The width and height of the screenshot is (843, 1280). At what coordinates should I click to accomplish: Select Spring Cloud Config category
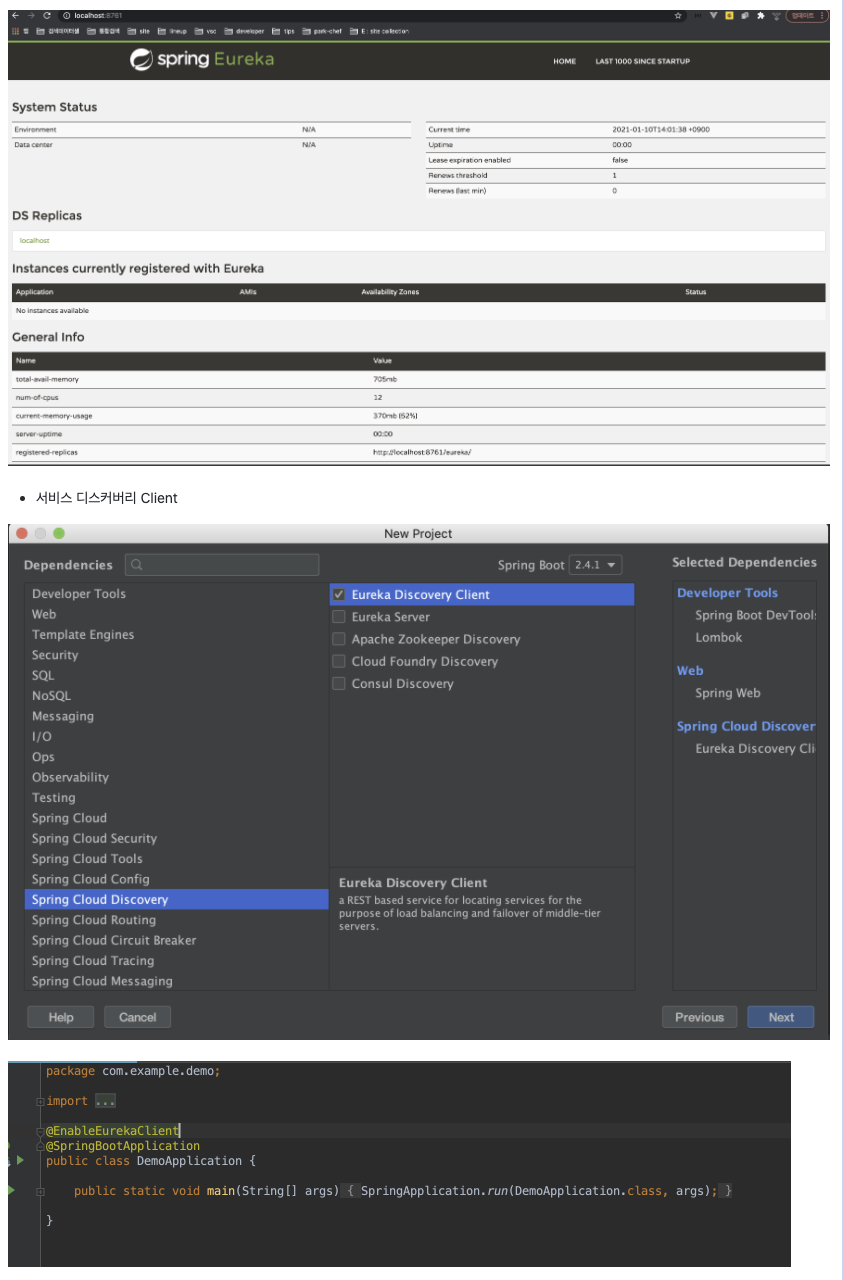pos(90,879)
